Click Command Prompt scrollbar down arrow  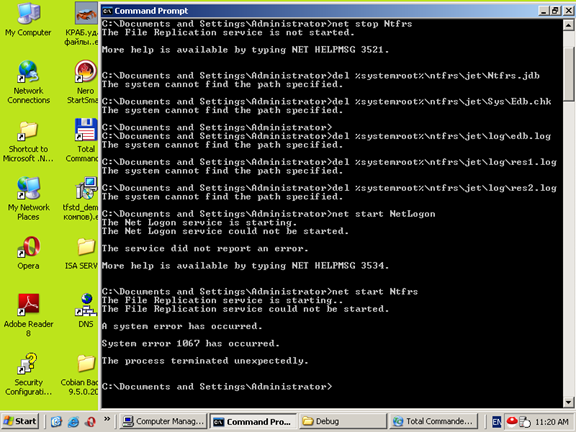pos(569,402)
